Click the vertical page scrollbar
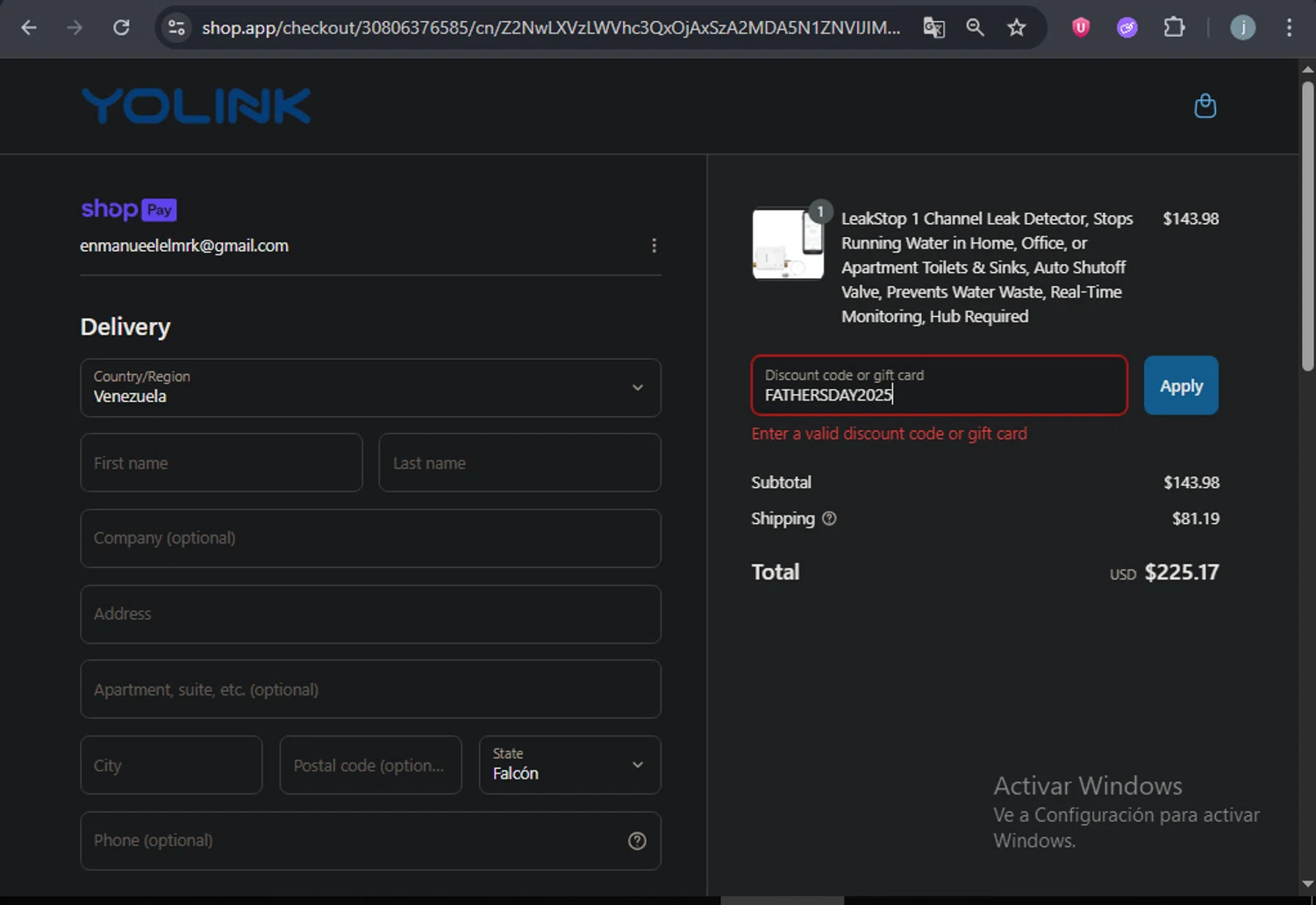 tap(1307, 226)
